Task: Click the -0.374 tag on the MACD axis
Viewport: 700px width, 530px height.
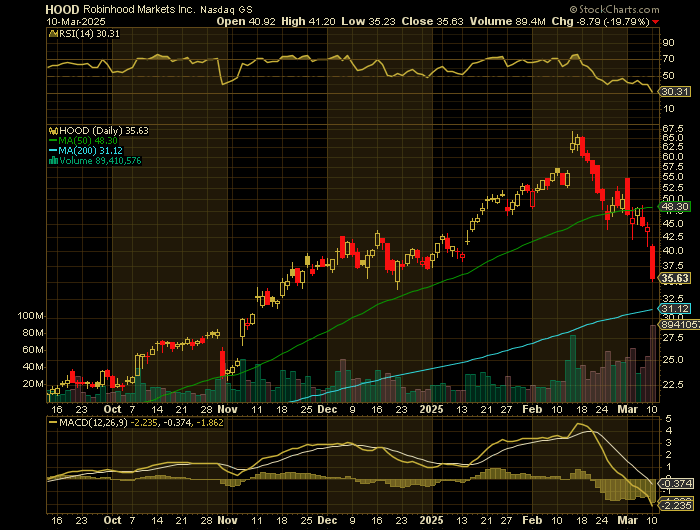Action: [677, 484]
